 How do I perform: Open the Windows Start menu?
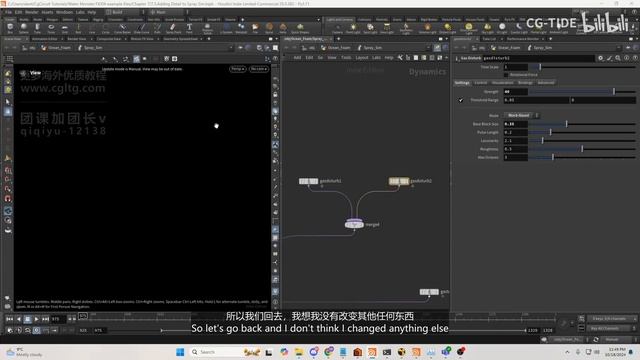click(x=180, y=351)
